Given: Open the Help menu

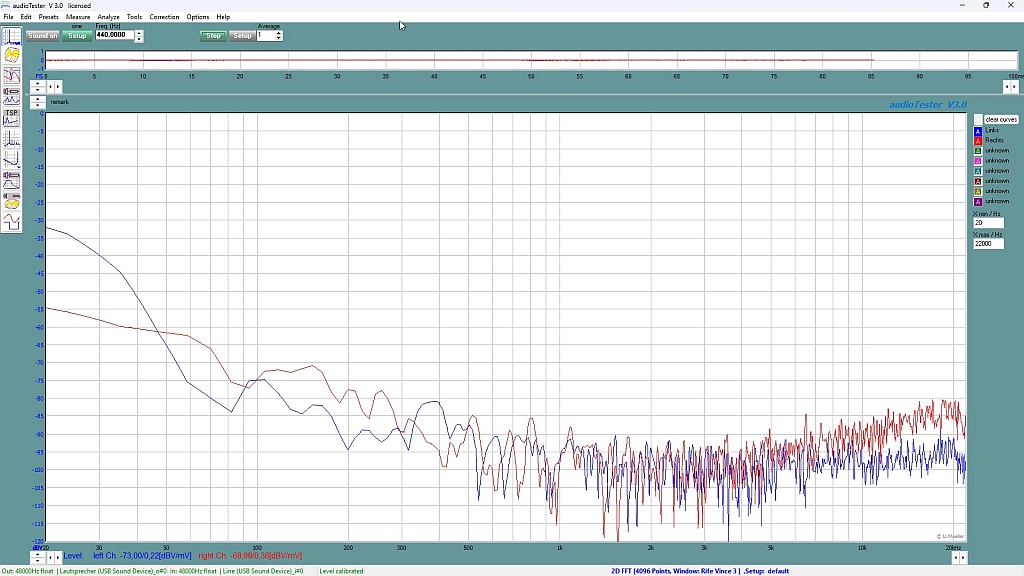Looking at the screenshot, I should point(223,17).
